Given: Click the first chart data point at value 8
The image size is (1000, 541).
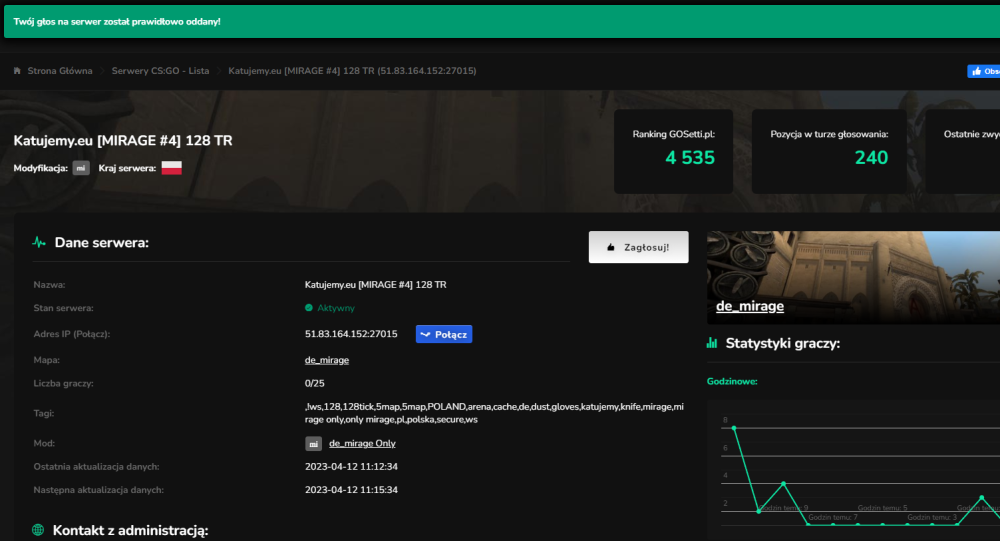Looking at the screenshot, I should pyautogui.click(x=734, y=428).
